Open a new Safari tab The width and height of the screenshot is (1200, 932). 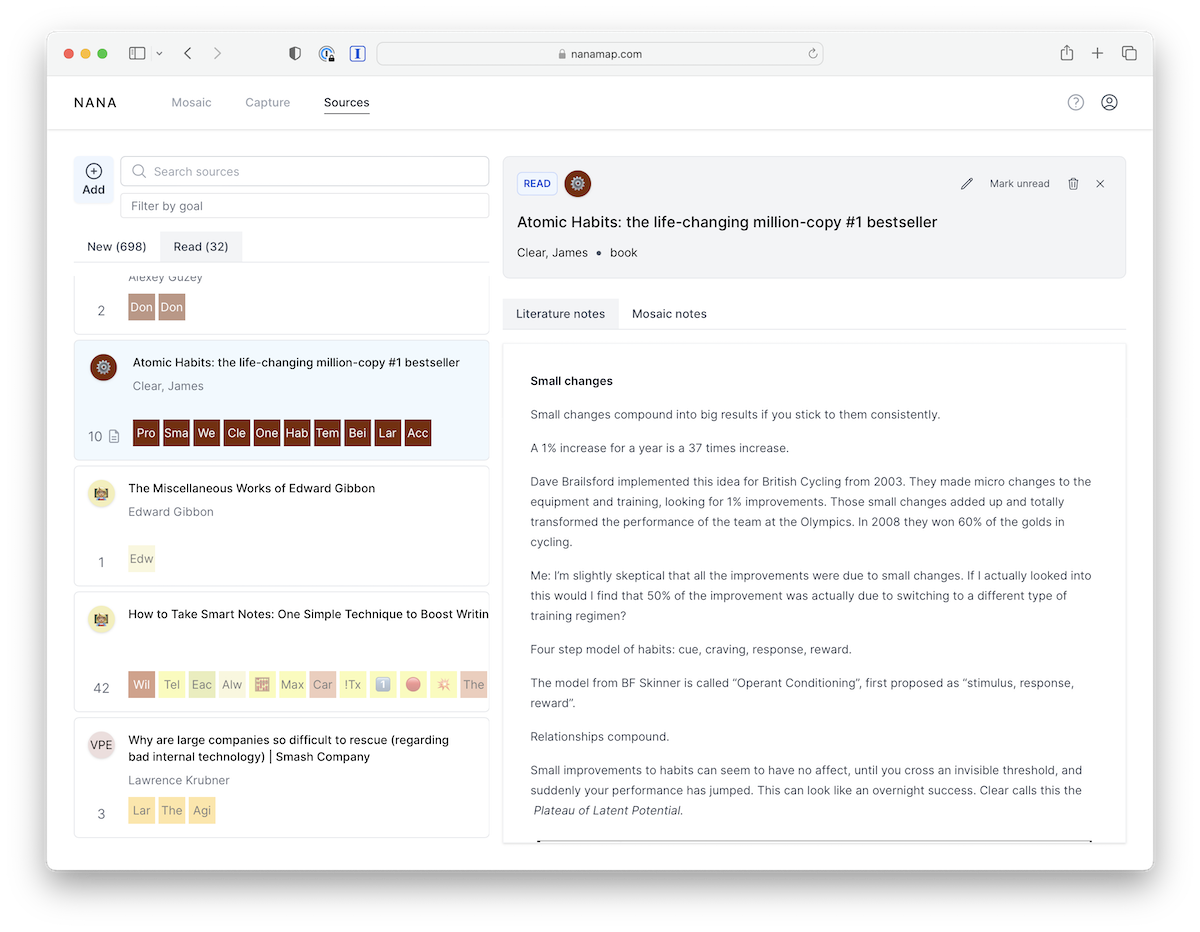coord(1097,53)
